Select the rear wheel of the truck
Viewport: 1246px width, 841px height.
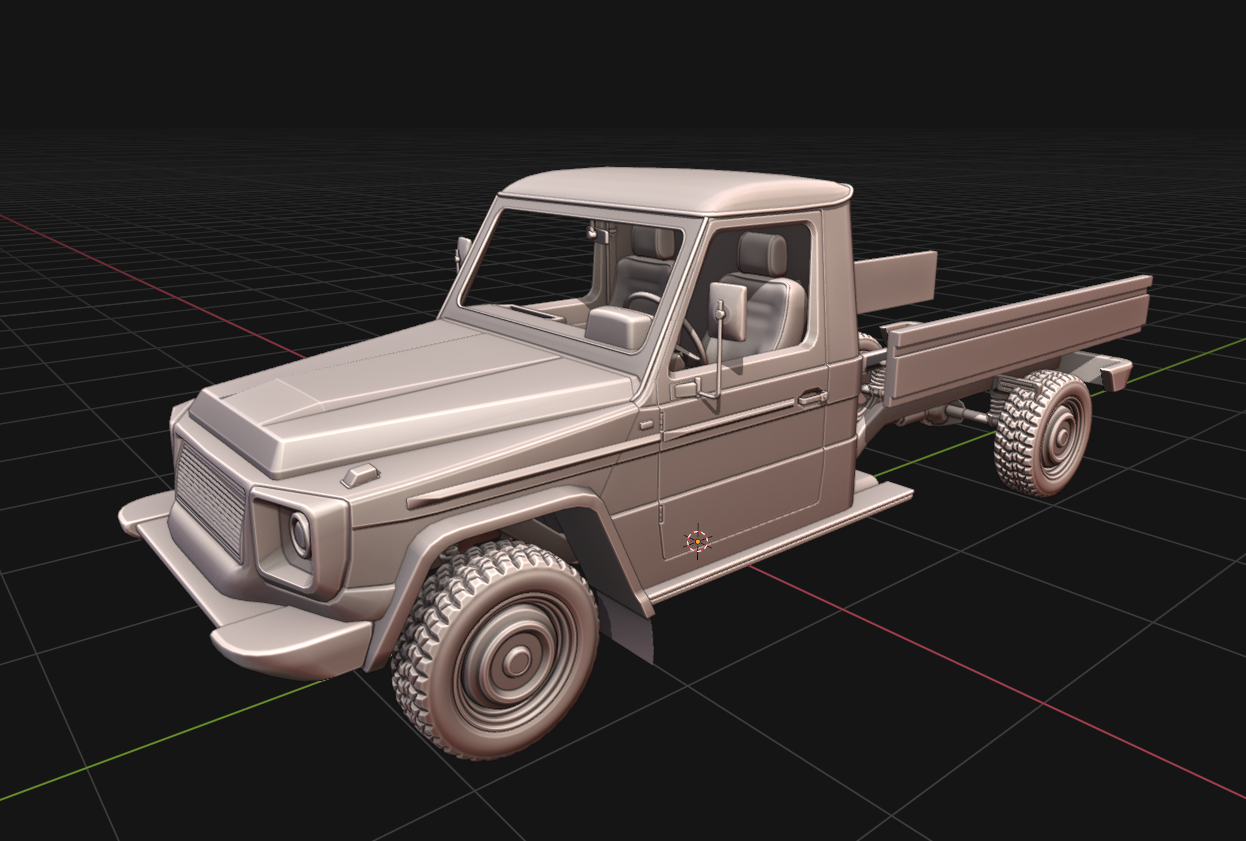[1042, 433]
